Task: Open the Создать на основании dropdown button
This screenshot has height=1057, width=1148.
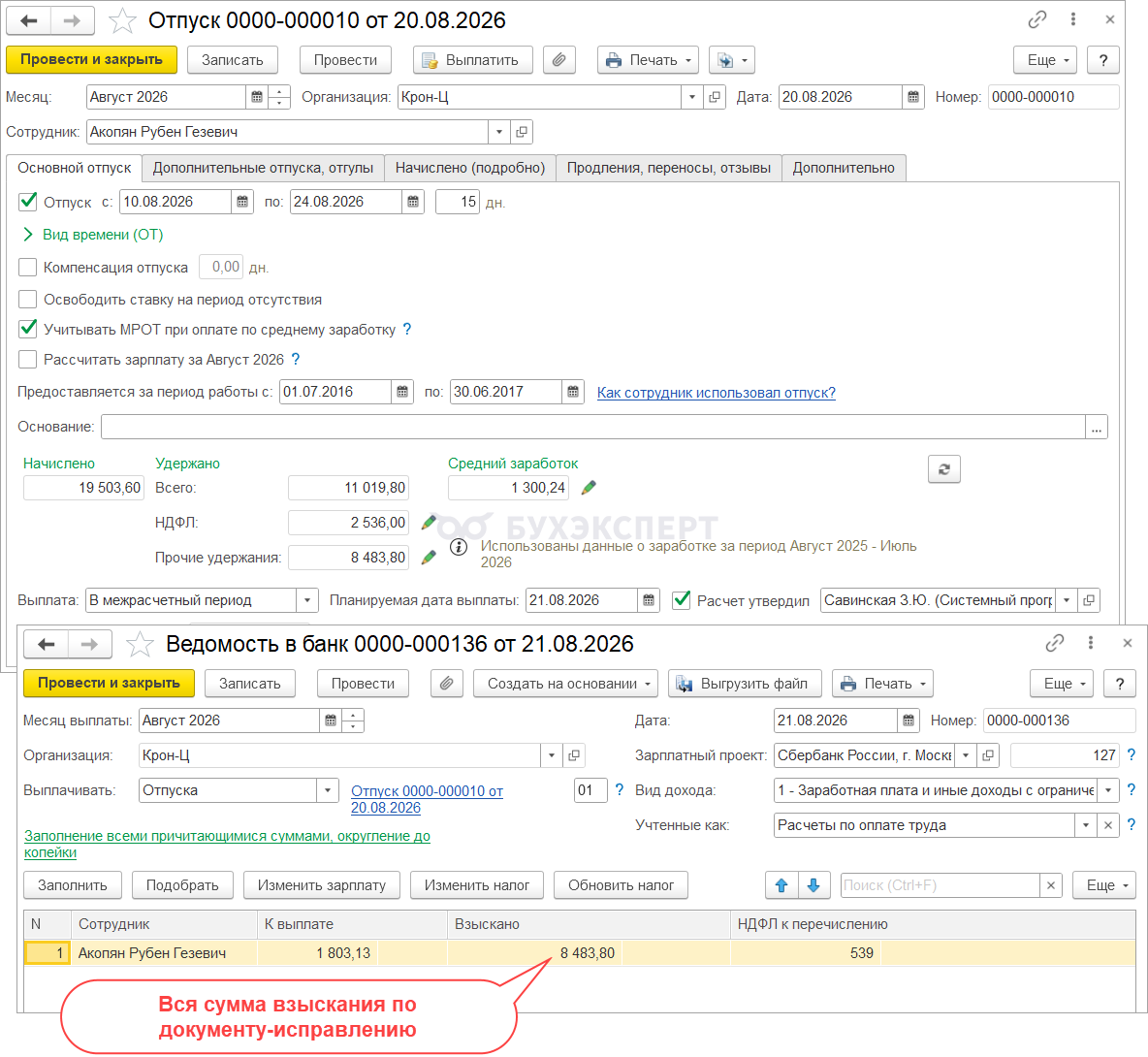Action: pyautogui.click(x=566, y=684)
